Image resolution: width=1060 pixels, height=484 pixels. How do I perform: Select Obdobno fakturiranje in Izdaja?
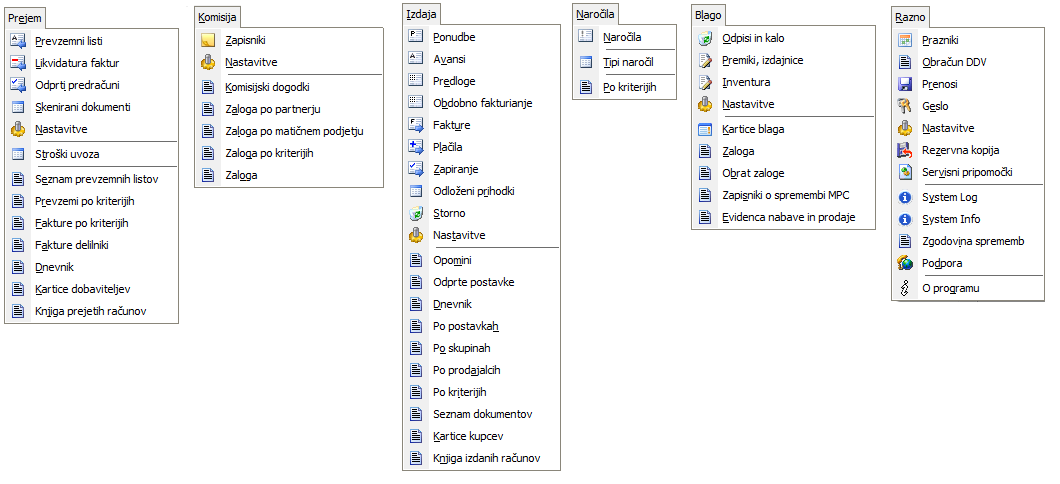482,103
